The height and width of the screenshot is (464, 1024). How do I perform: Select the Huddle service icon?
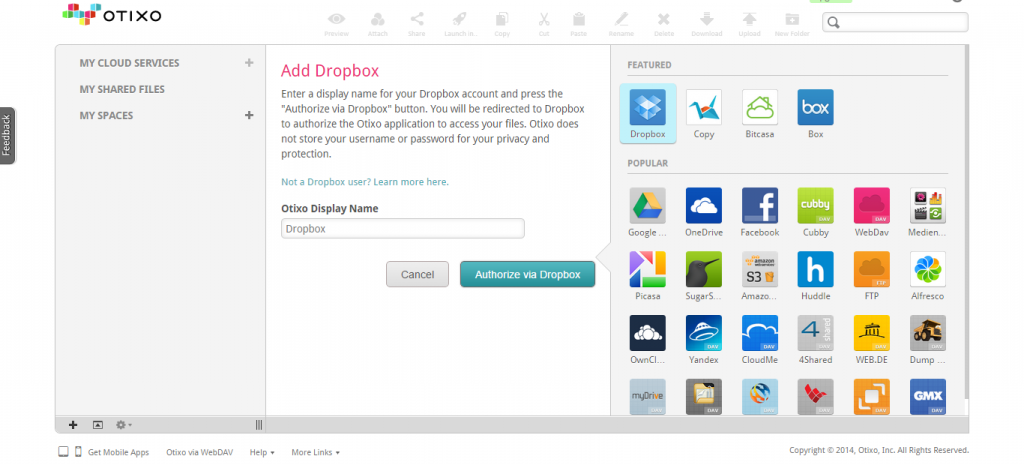[815, 270]
